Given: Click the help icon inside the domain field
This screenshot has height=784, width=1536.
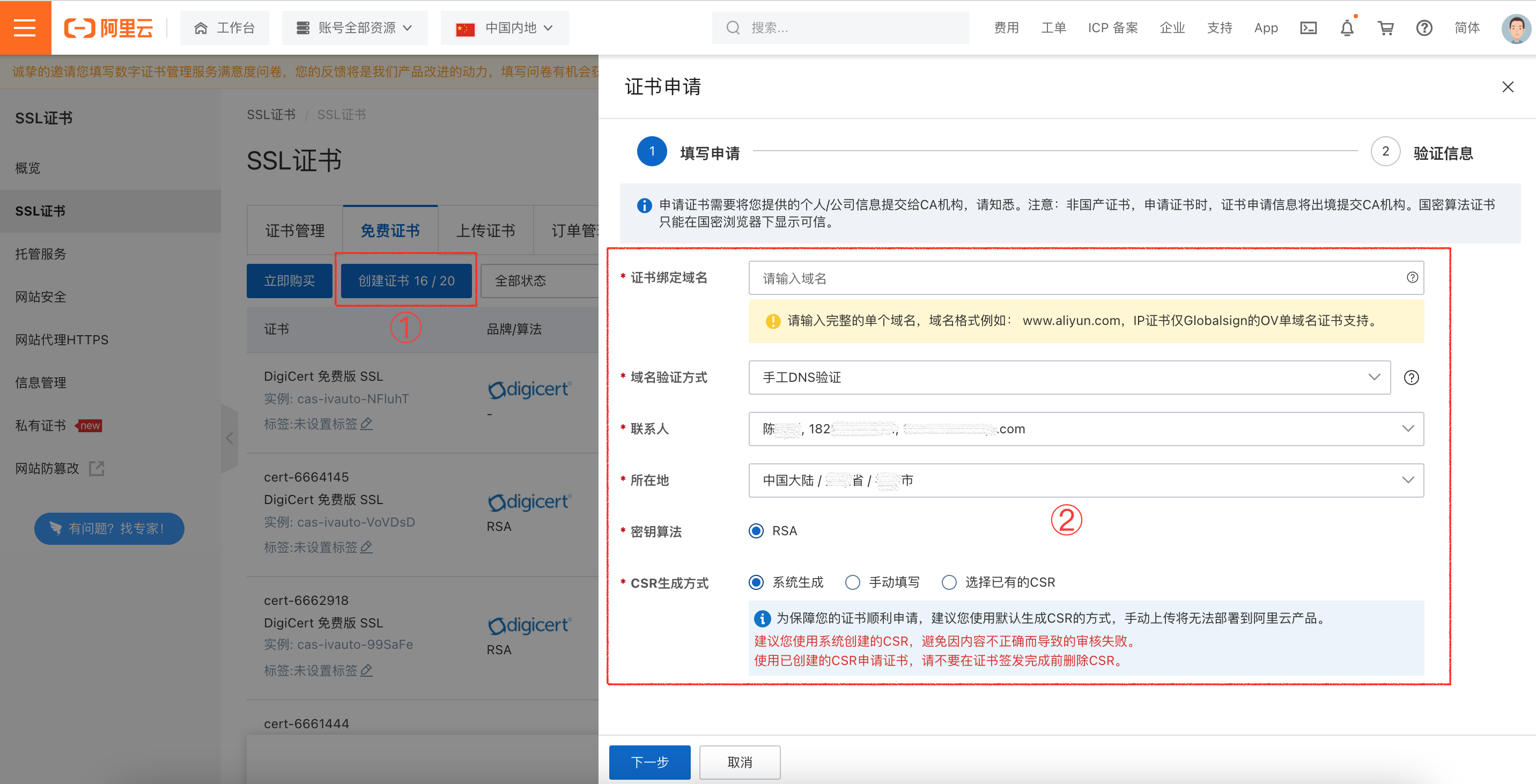Looking at the screenshot, I should 1412,277.
